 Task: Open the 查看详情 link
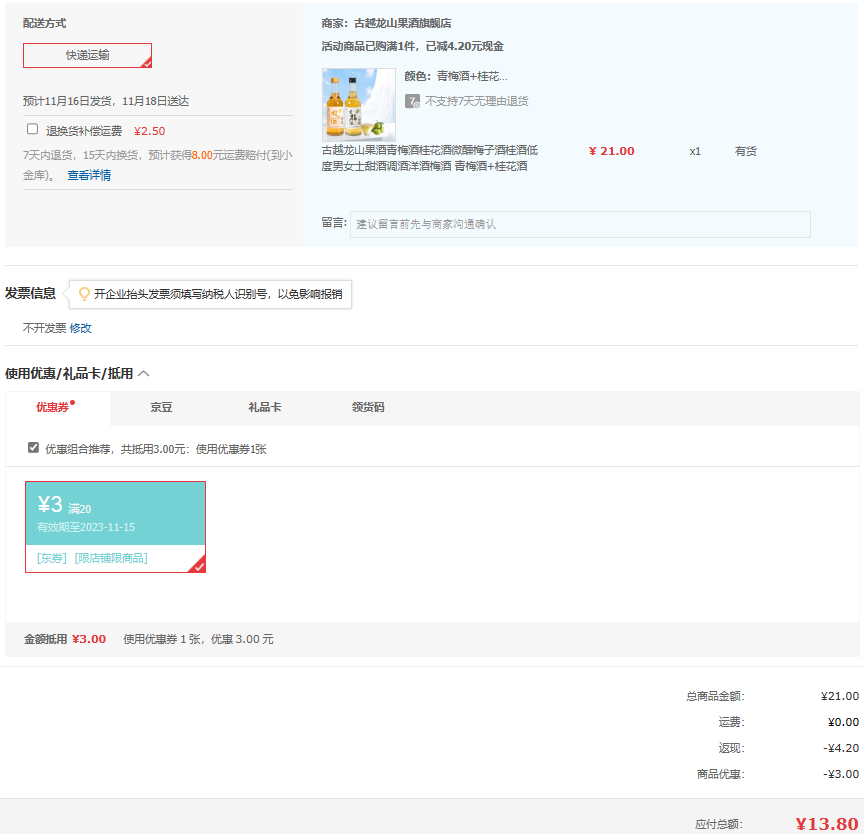89,175
